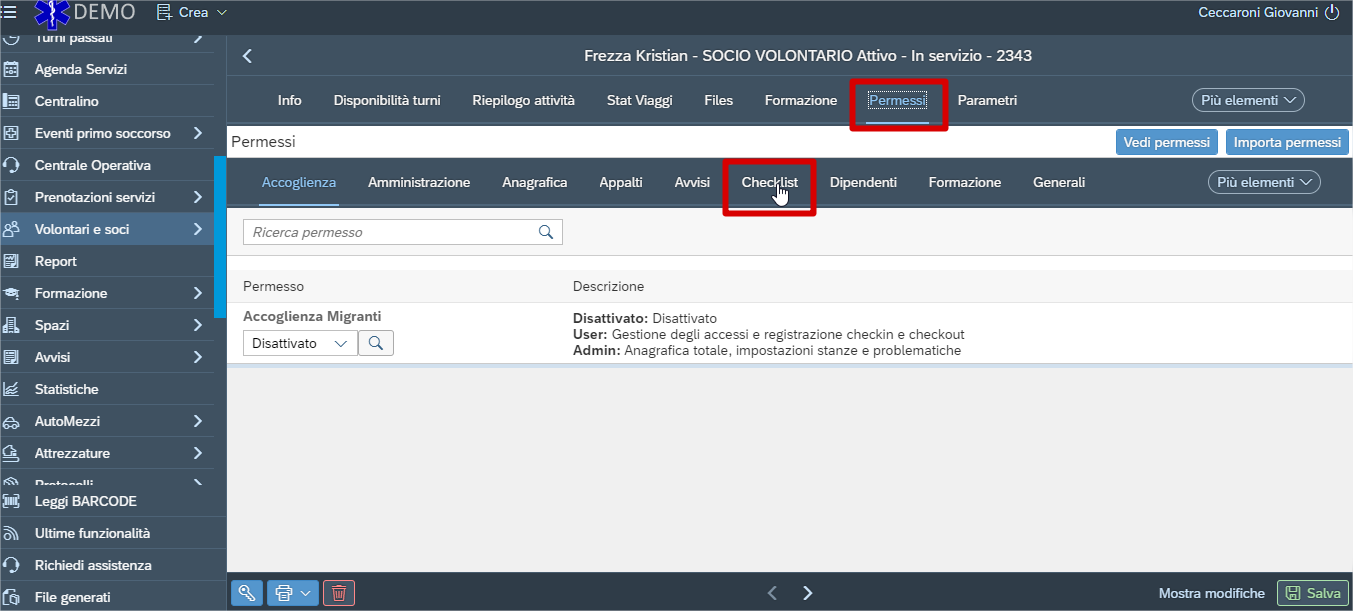Click the key icon button in footer
The image size is (1353, 611).
[247, 593]
